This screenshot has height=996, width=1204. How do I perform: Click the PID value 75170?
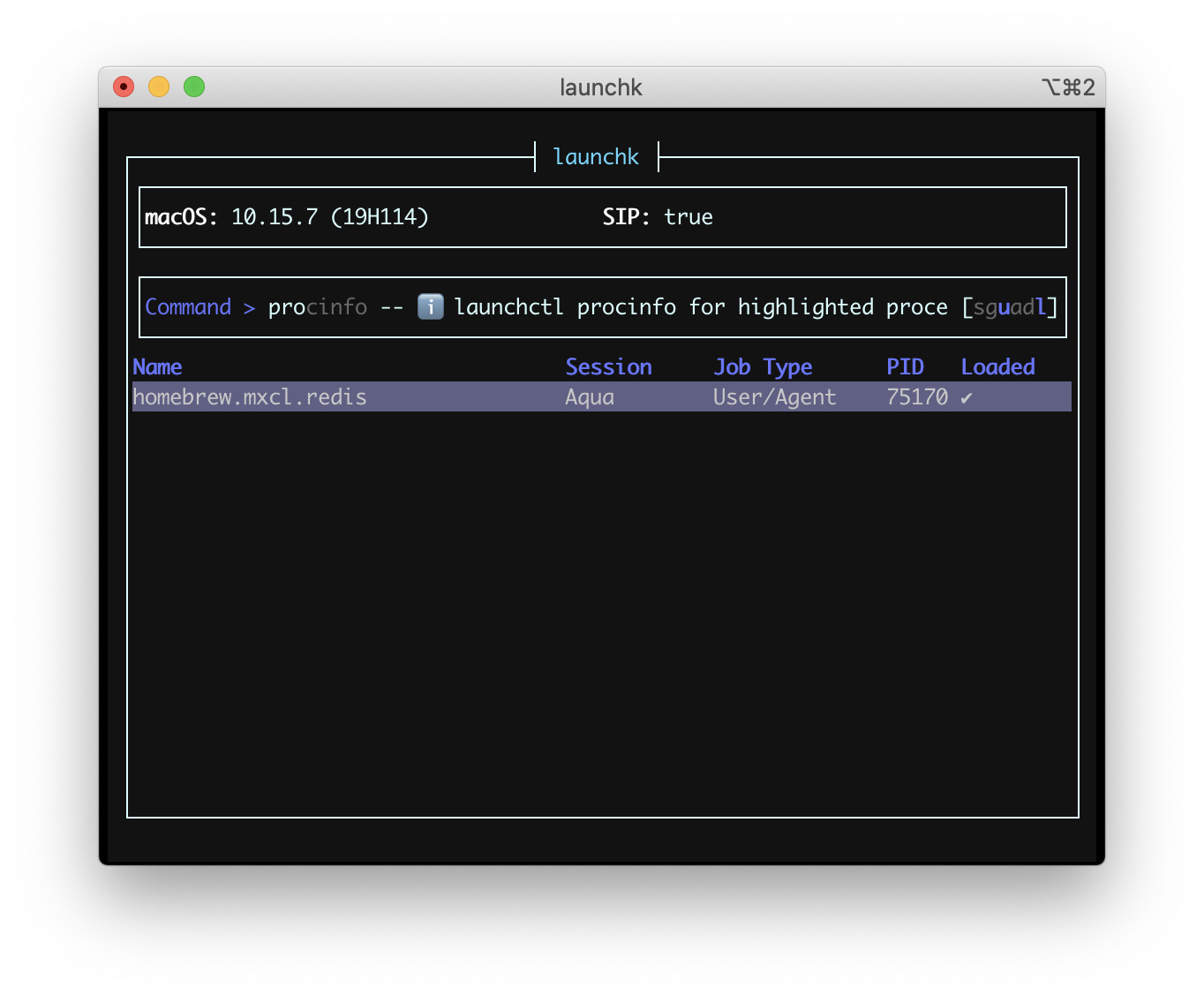point(917,397)
